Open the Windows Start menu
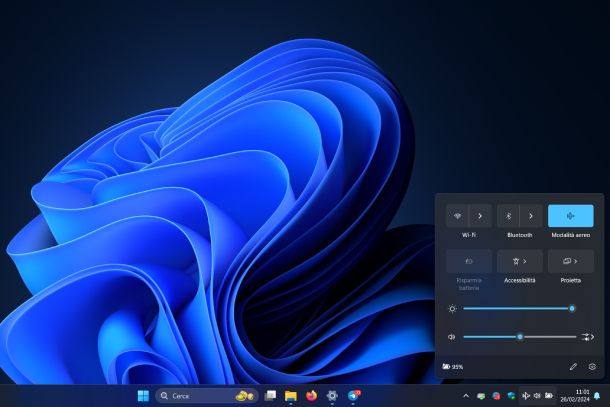The image size is (610, 407). click(x=143, y=396)
